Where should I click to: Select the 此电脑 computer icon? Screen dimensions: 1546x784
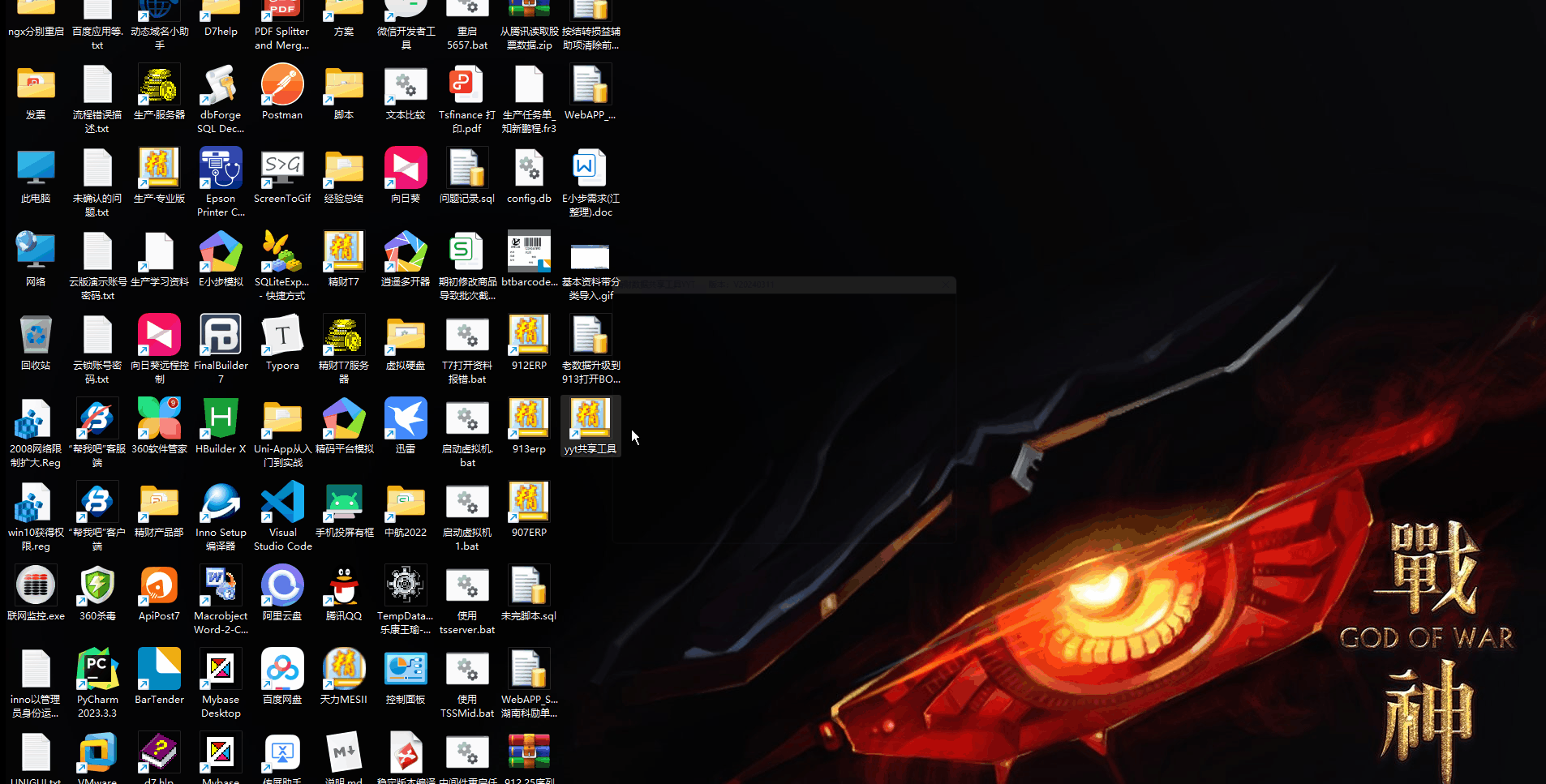(x=36, y=169)
